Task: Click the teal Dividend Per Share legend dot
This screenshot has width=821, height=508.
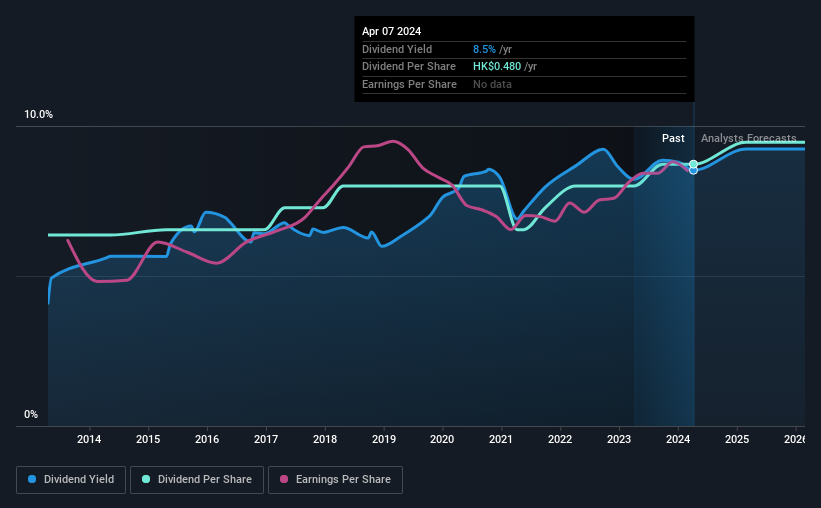Action: coord(146,479)
